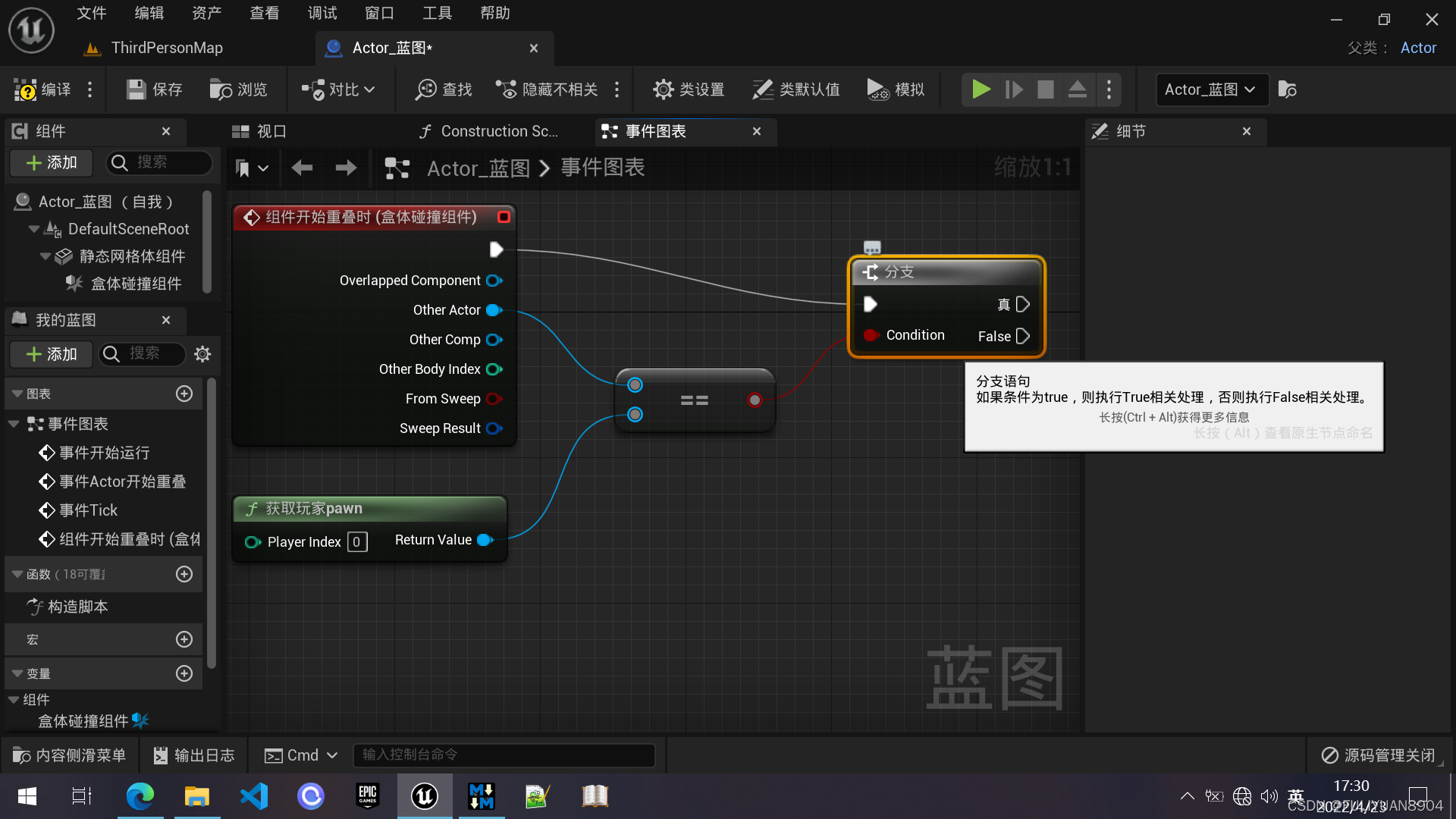1456x819 pixels.
Task: Collapse the 事件图表 tree section
Action: pos(14,424)
